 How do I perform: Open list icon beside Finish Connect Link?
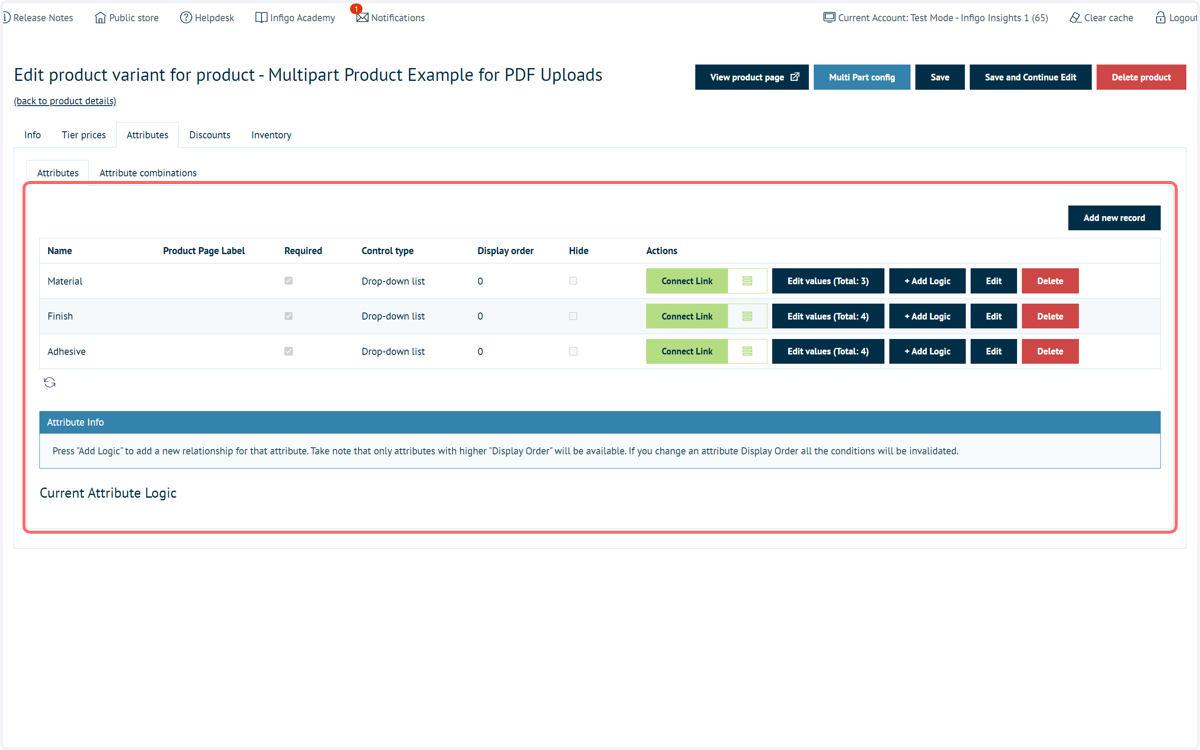pyautogui.click(x=747, y=316)
